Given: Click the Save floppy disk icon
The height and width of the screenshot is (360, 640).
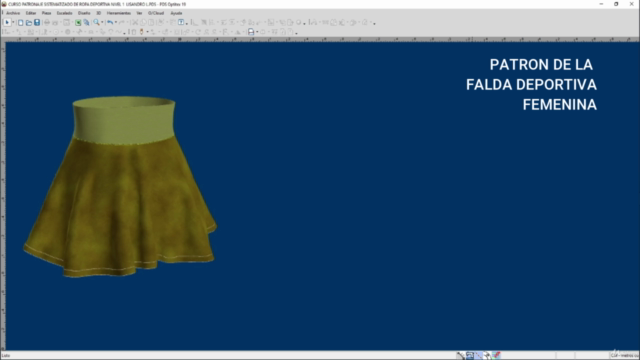Looking at the screenshot, I should [x=37, y=22].
